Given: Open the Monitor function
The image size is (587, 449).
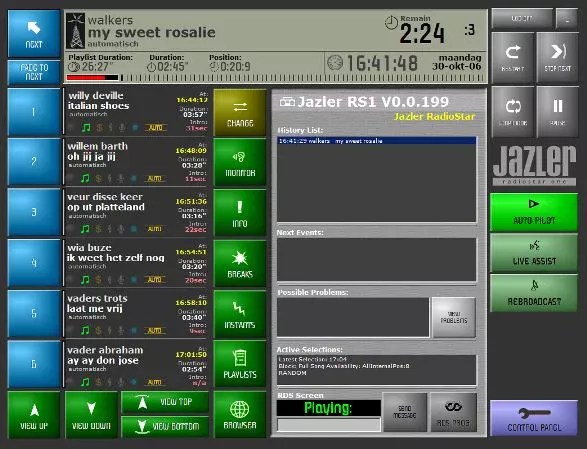Looking at the screenshot, I should pos(240,163).
